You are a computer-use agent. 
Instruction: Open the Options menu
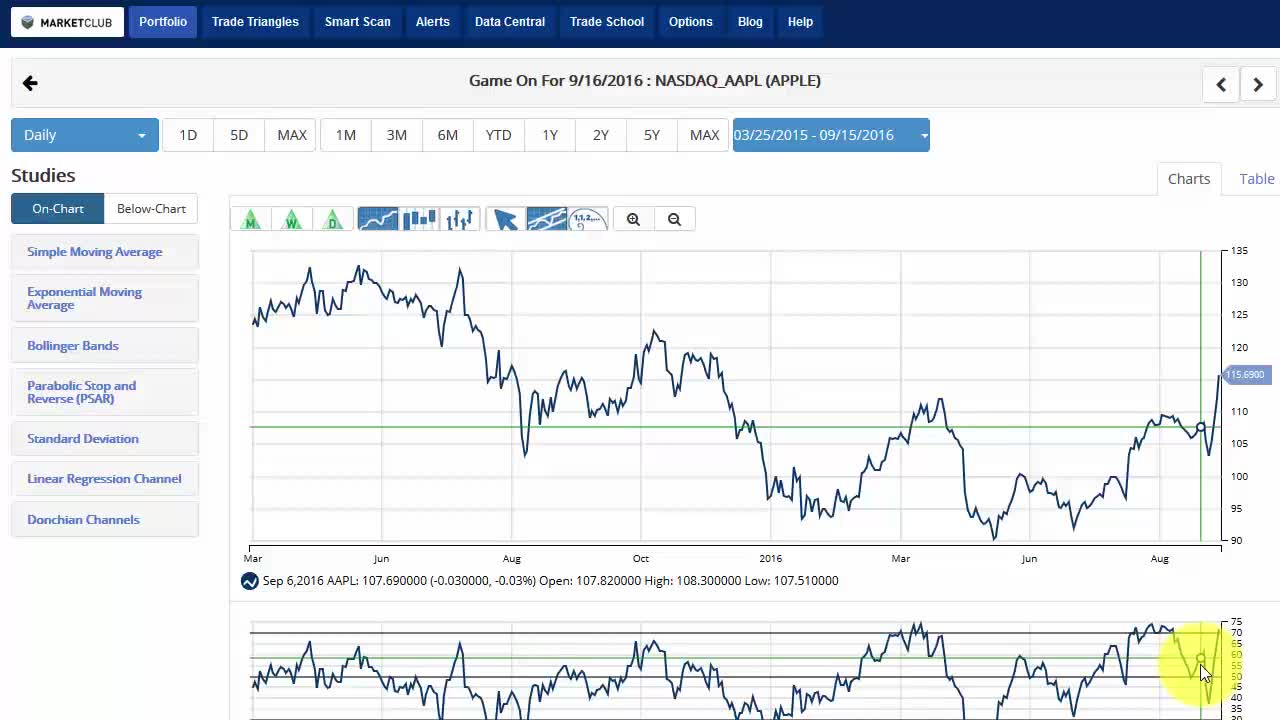click(x=691, y=22)
